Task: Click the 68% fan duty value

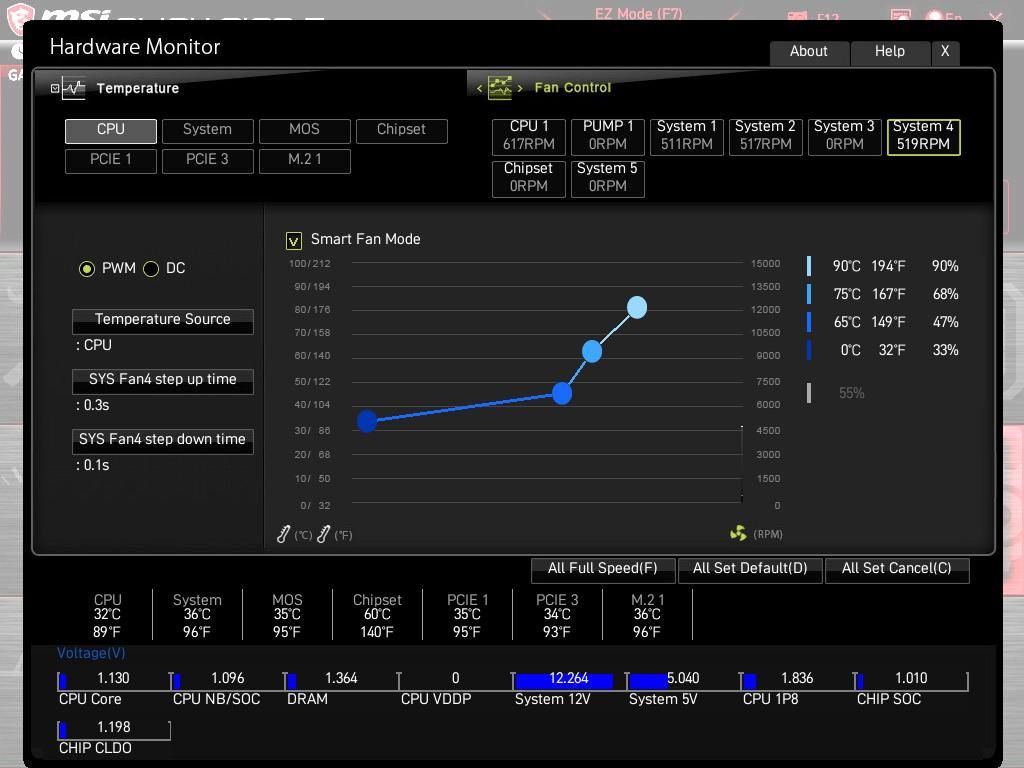Action: (x=945, y=295)
